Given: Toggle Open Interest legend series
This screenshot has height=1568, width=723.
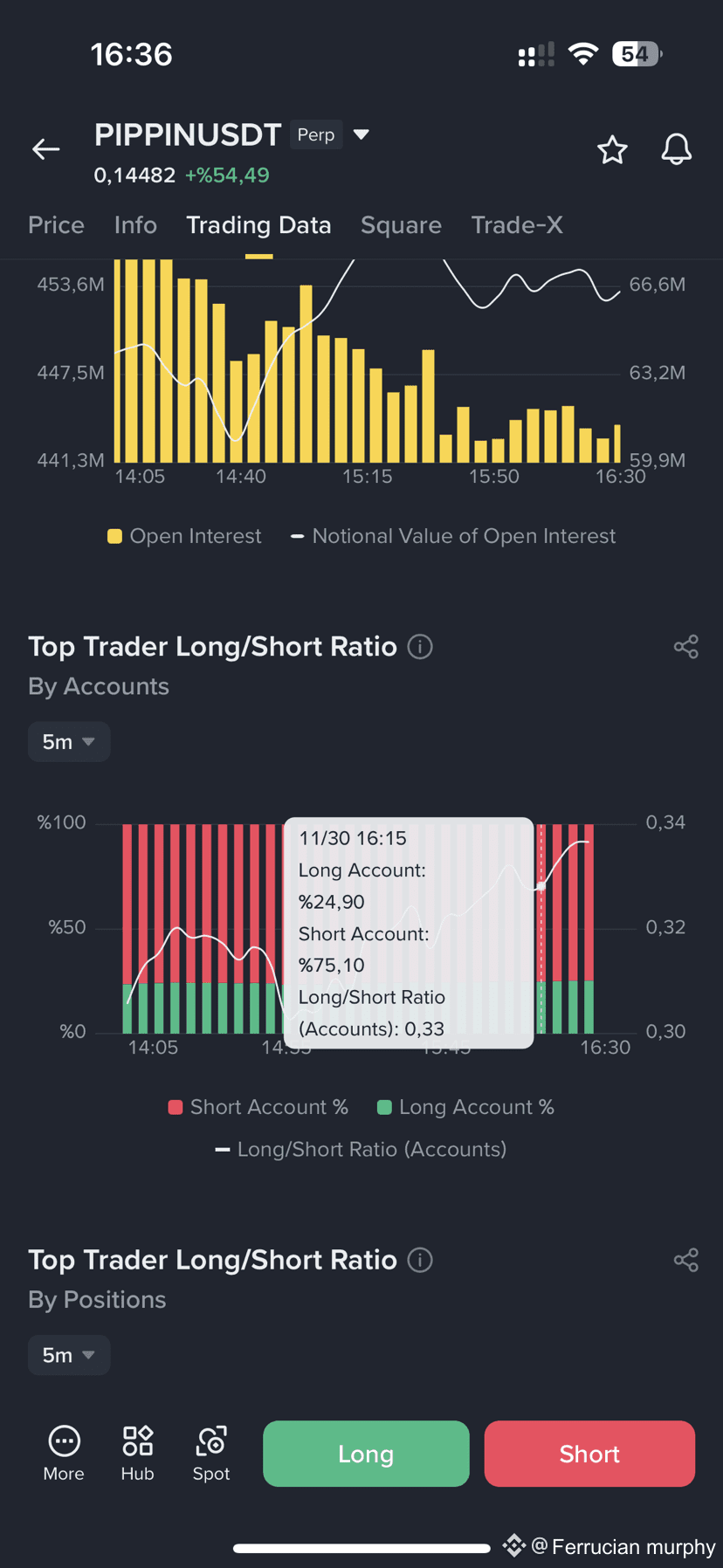Looking at the screenshot, I should coord(184,536).
